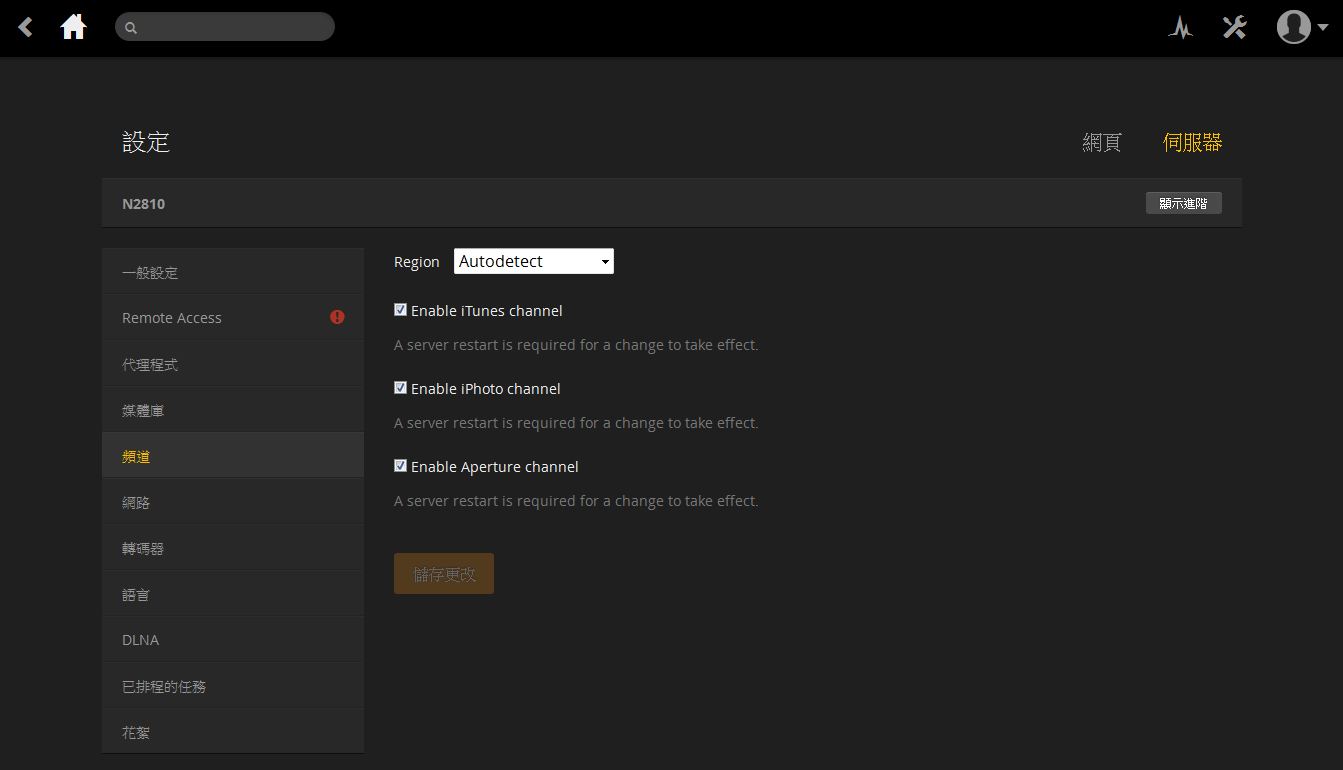Select 頻道 in the sidebar

(233, 456)
